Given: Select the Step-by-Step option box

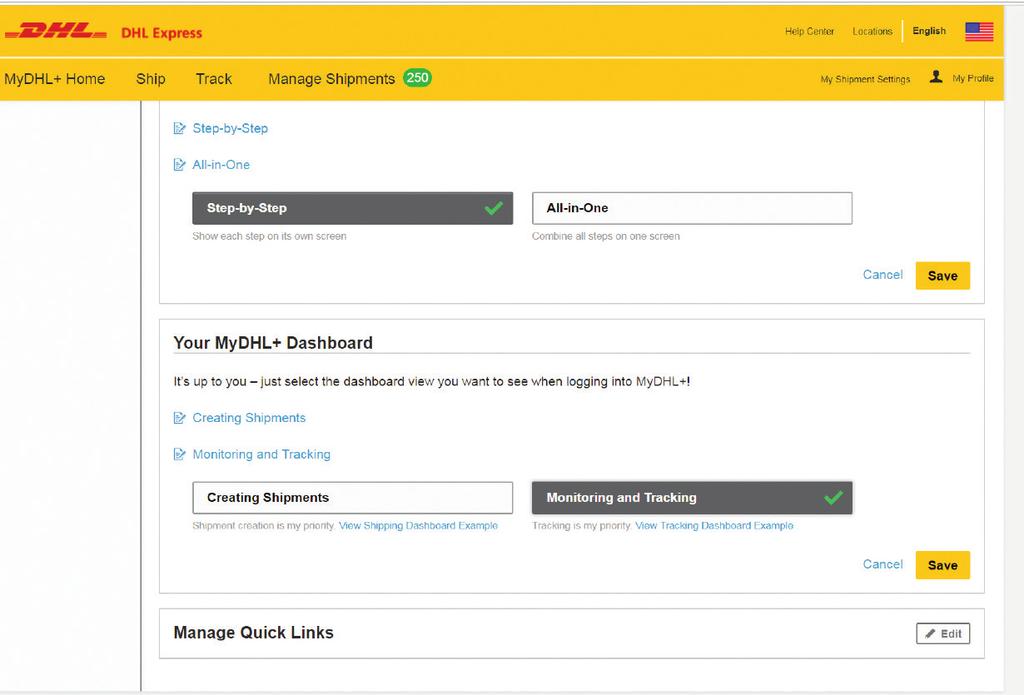Looking at the screenshot, I should 353,208.
